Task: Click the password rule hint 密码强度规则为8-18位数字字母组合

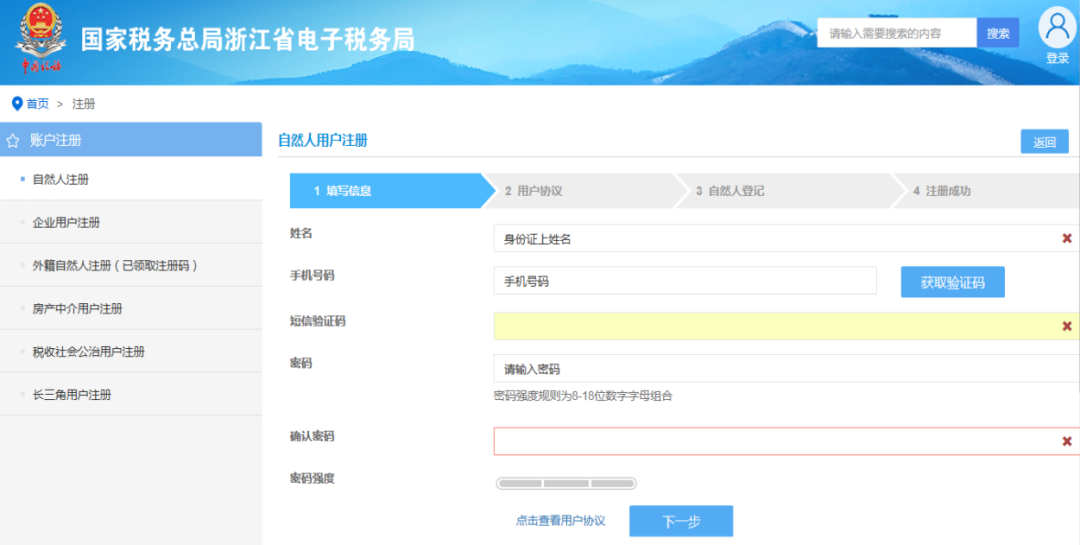Action: [583, 395]
